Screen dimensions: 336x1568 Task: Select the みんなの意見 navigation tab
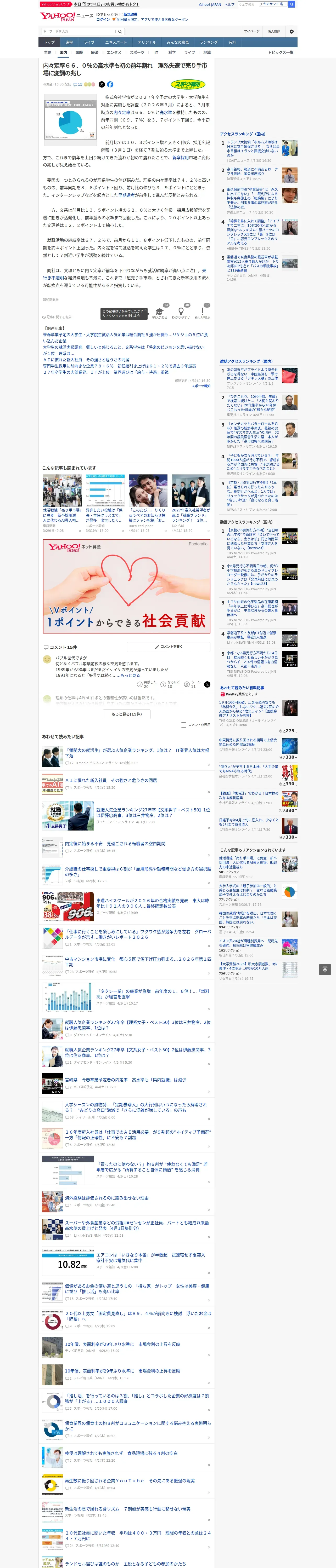[177, 43]
